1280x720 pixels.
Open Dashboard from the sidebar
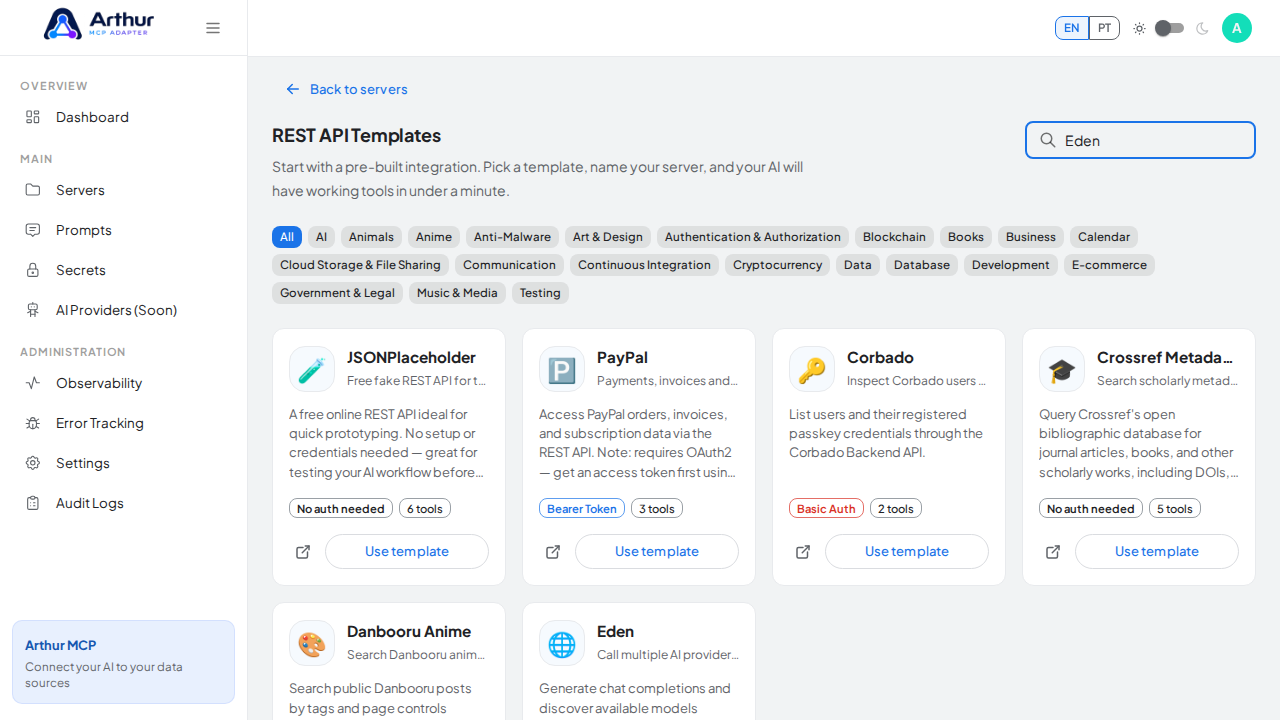124,117
